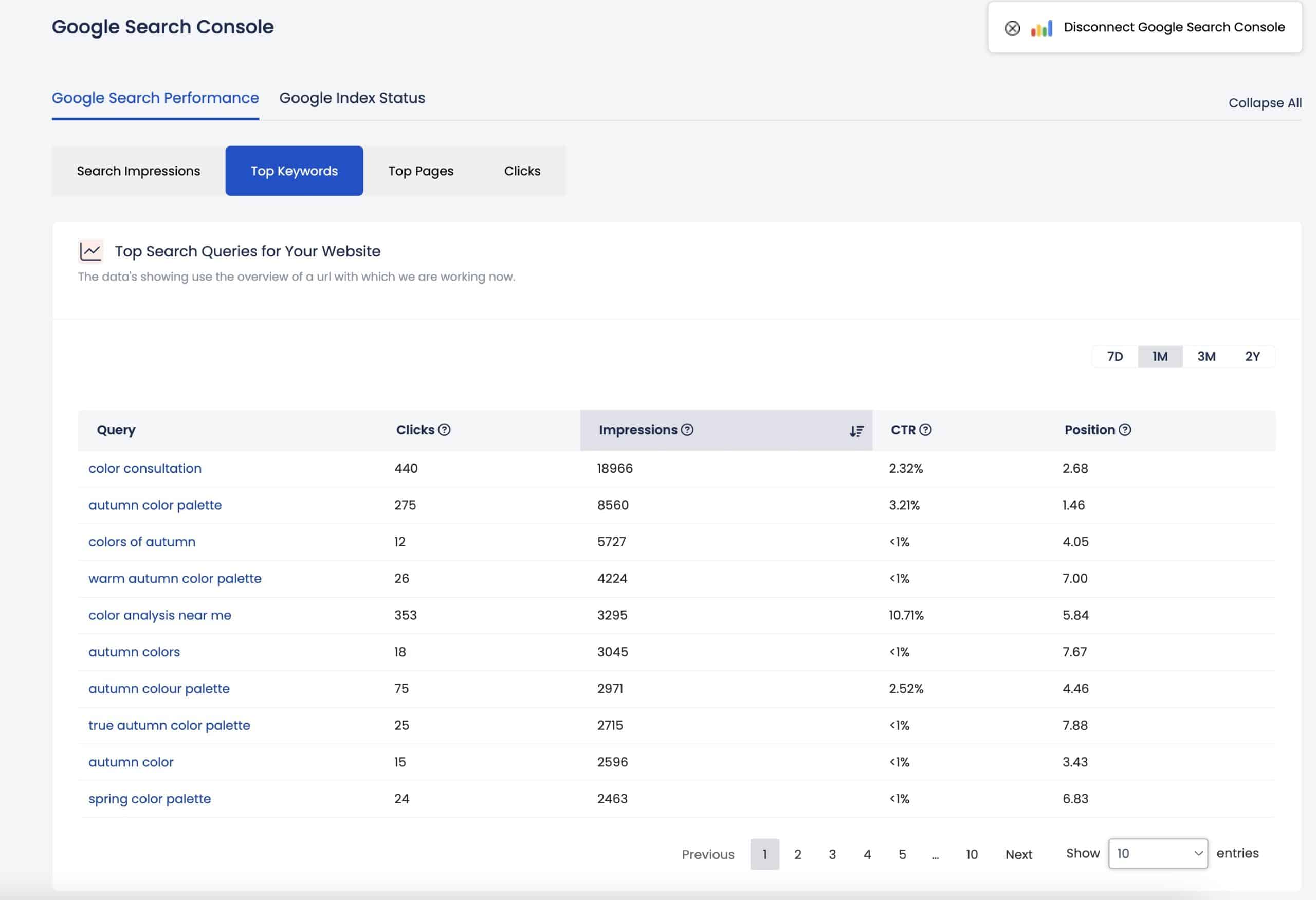Toggle the Impressions sort descending icon
The image size is (1316, 900).
point(856,431)
